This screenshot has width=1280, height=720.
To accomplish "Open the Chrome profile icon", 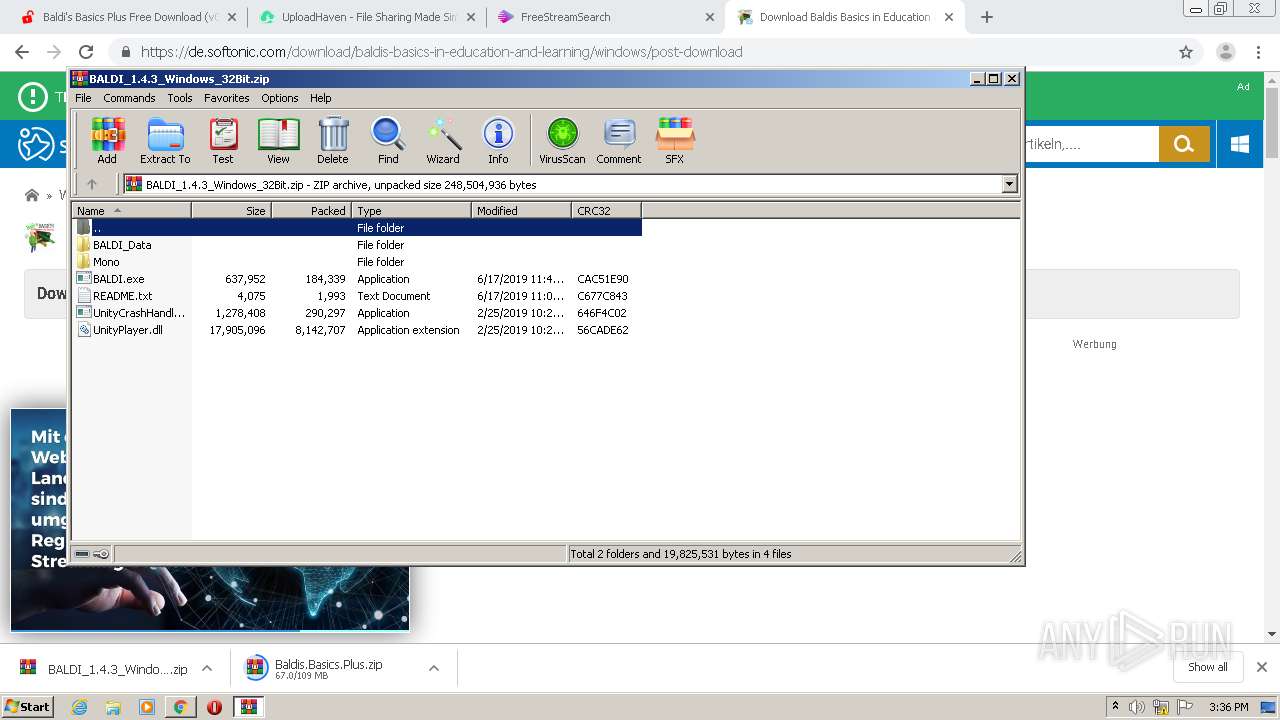I will [x=1225, y=52].
